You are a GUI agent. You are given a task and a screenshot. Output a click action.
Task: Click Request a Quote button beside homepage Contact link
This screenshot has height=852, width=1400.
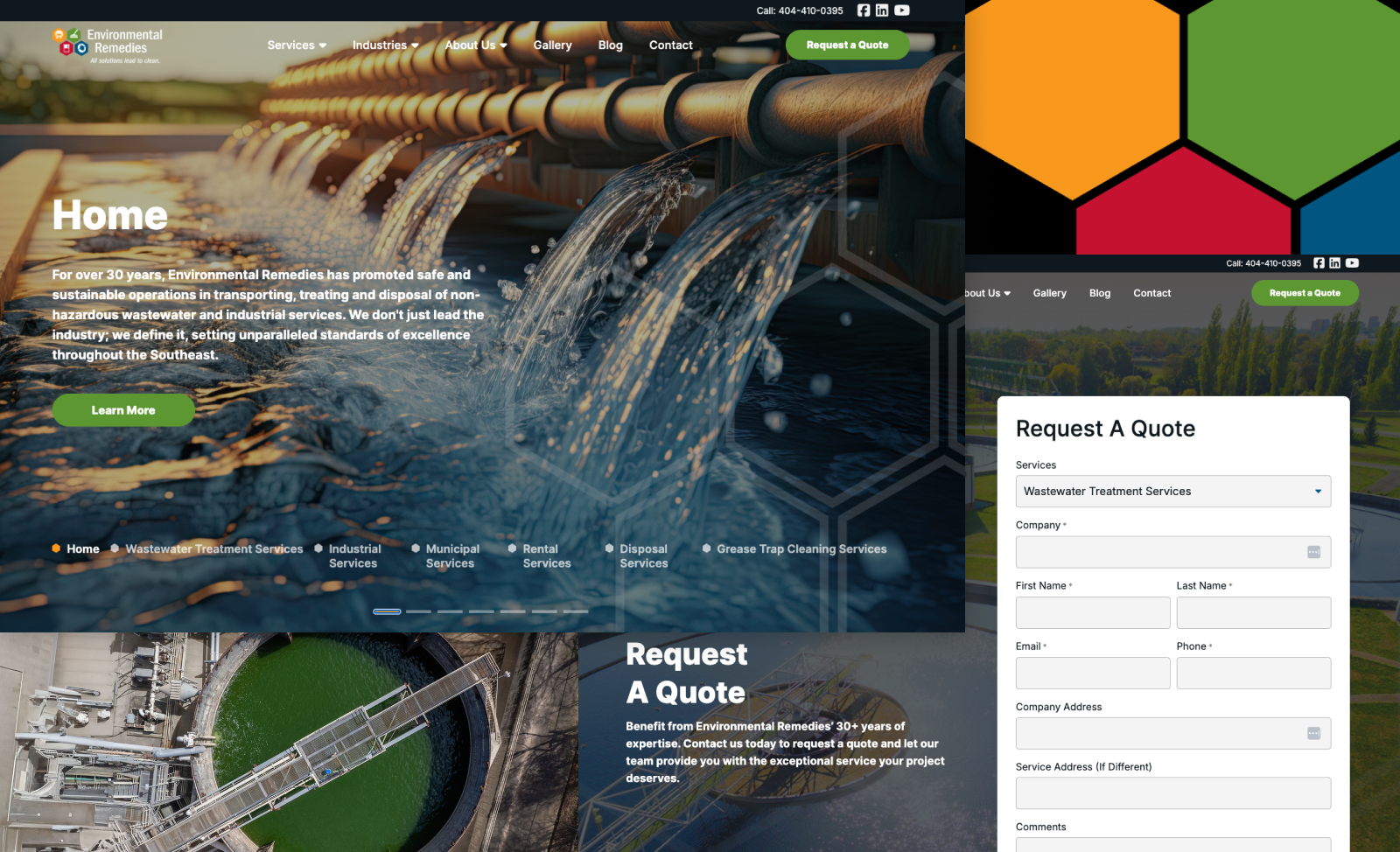tap(847, 45)
